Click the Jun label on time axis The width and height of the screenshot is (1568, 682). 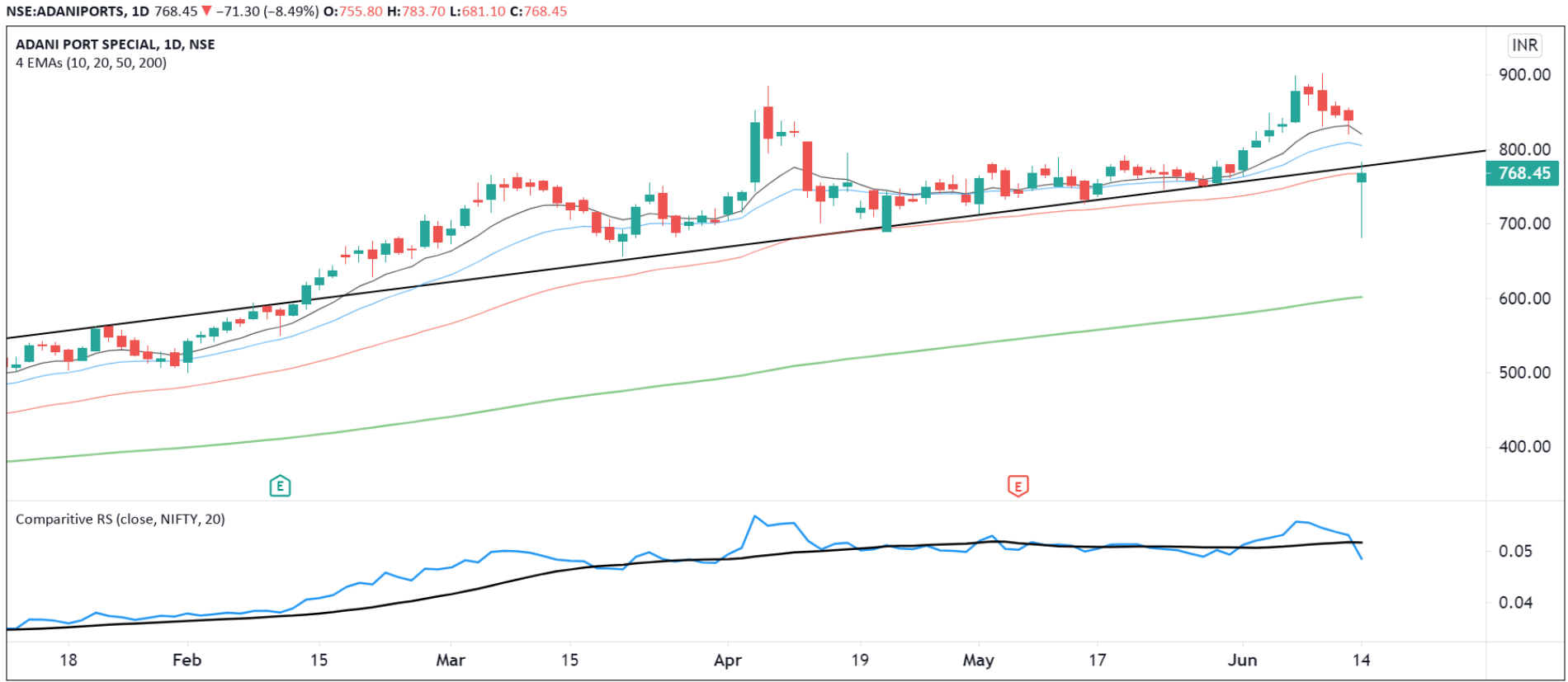pyautogui.click(x=1242, y=660)
